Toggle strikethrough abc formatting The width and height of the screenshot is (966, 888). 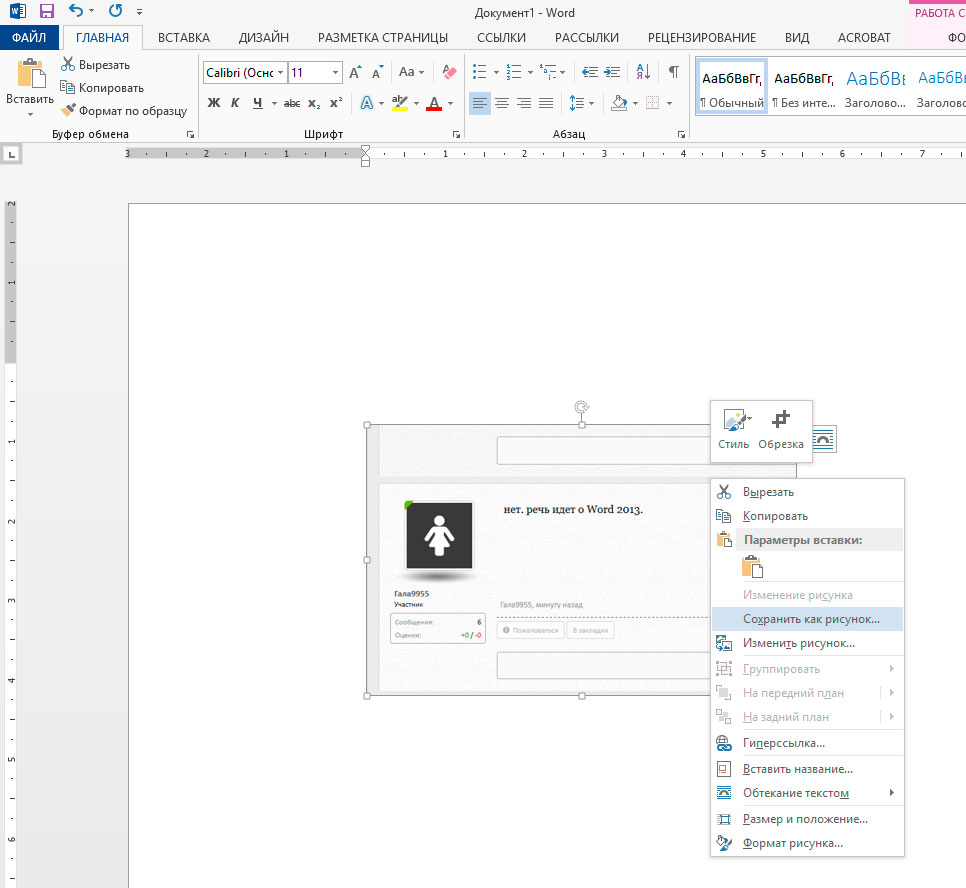(x=292, y=103)
